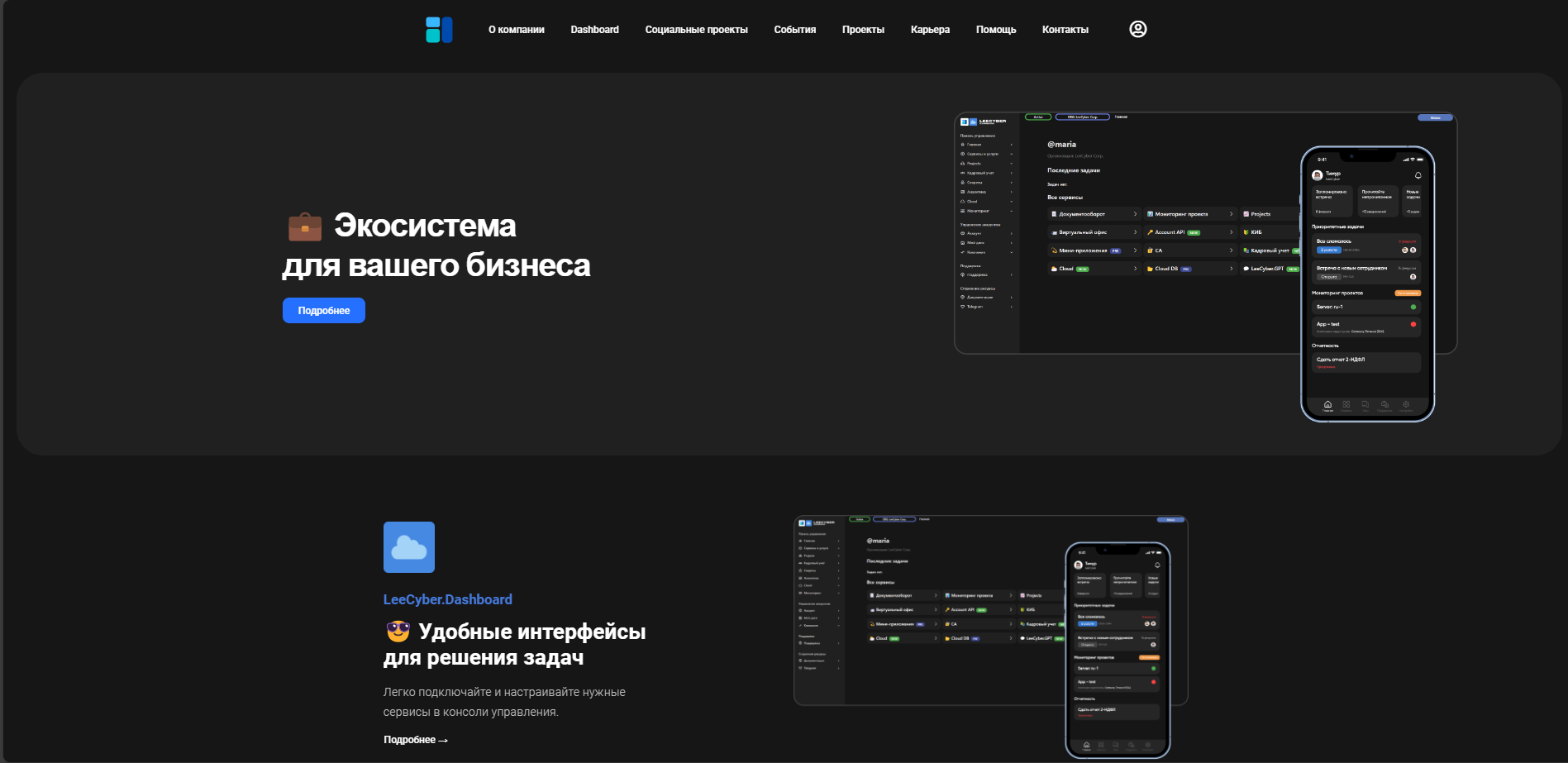This screenshot has height=763, width=1568.
Task: Click the bell icon in hero phone mockup
Action: (1418, 175)
